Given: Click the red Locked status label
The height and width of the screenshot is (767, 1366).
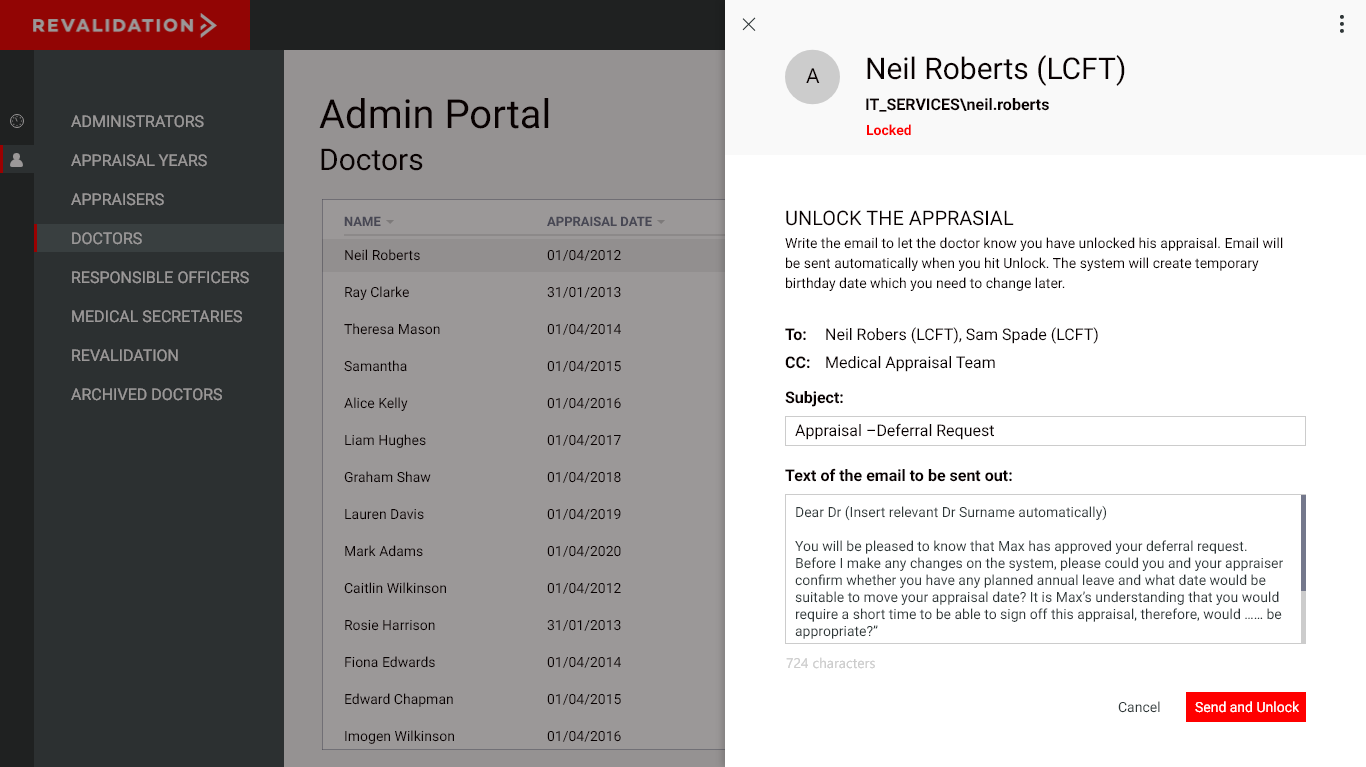Looking at the screenshot, I should pyautogui.click(x=888, y=130).
